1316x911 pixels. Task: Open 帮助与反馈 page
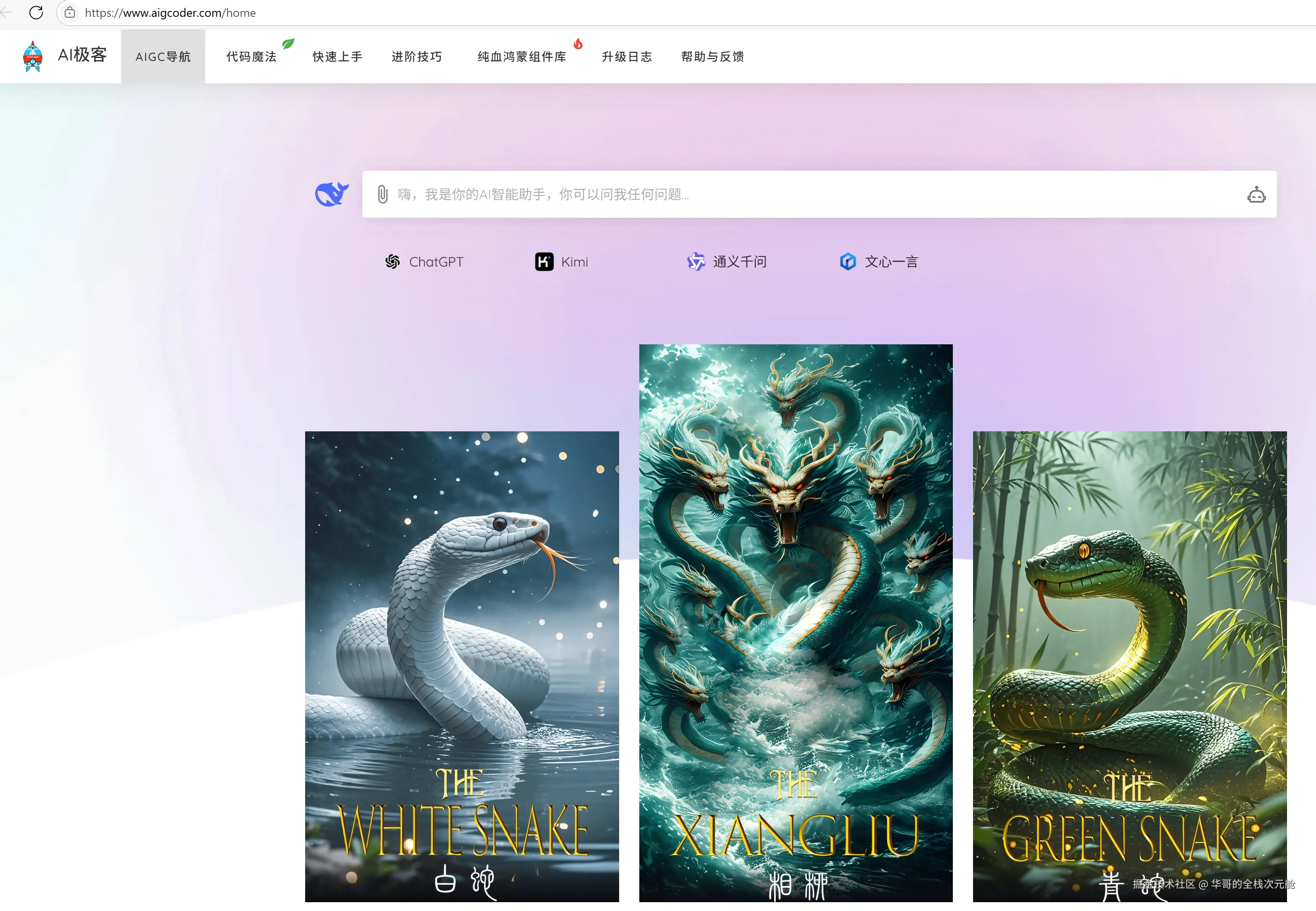(712, 56)
